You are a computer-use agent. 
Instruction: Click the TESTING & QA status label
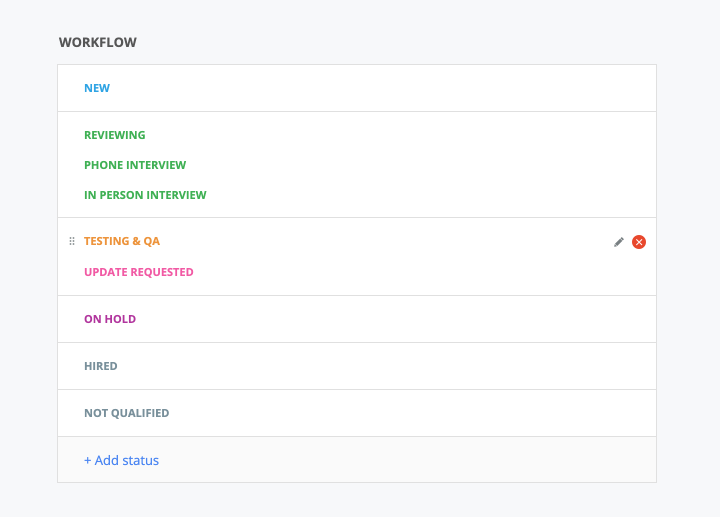122,241
